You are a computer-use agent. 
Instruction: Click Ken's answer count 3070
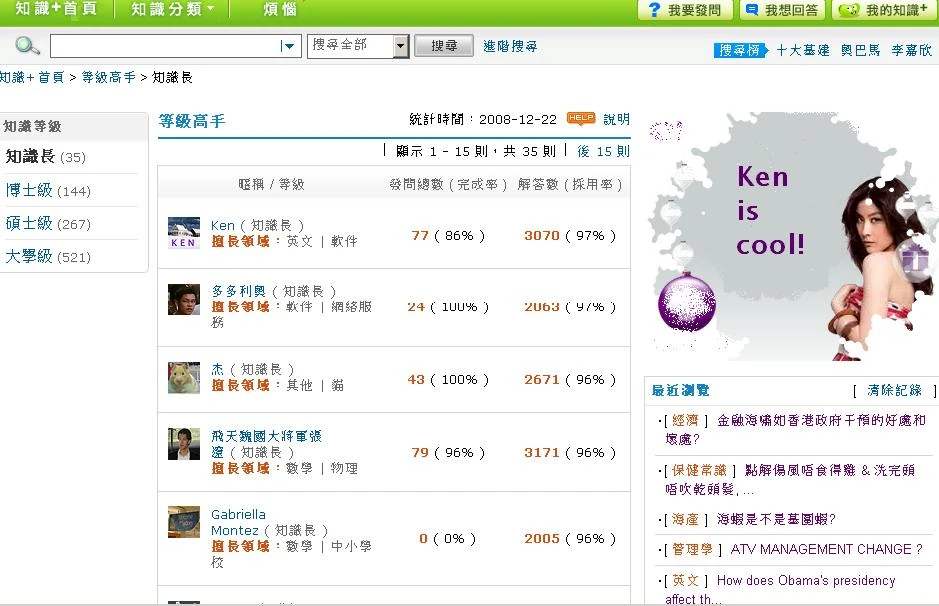click(542, 236)
